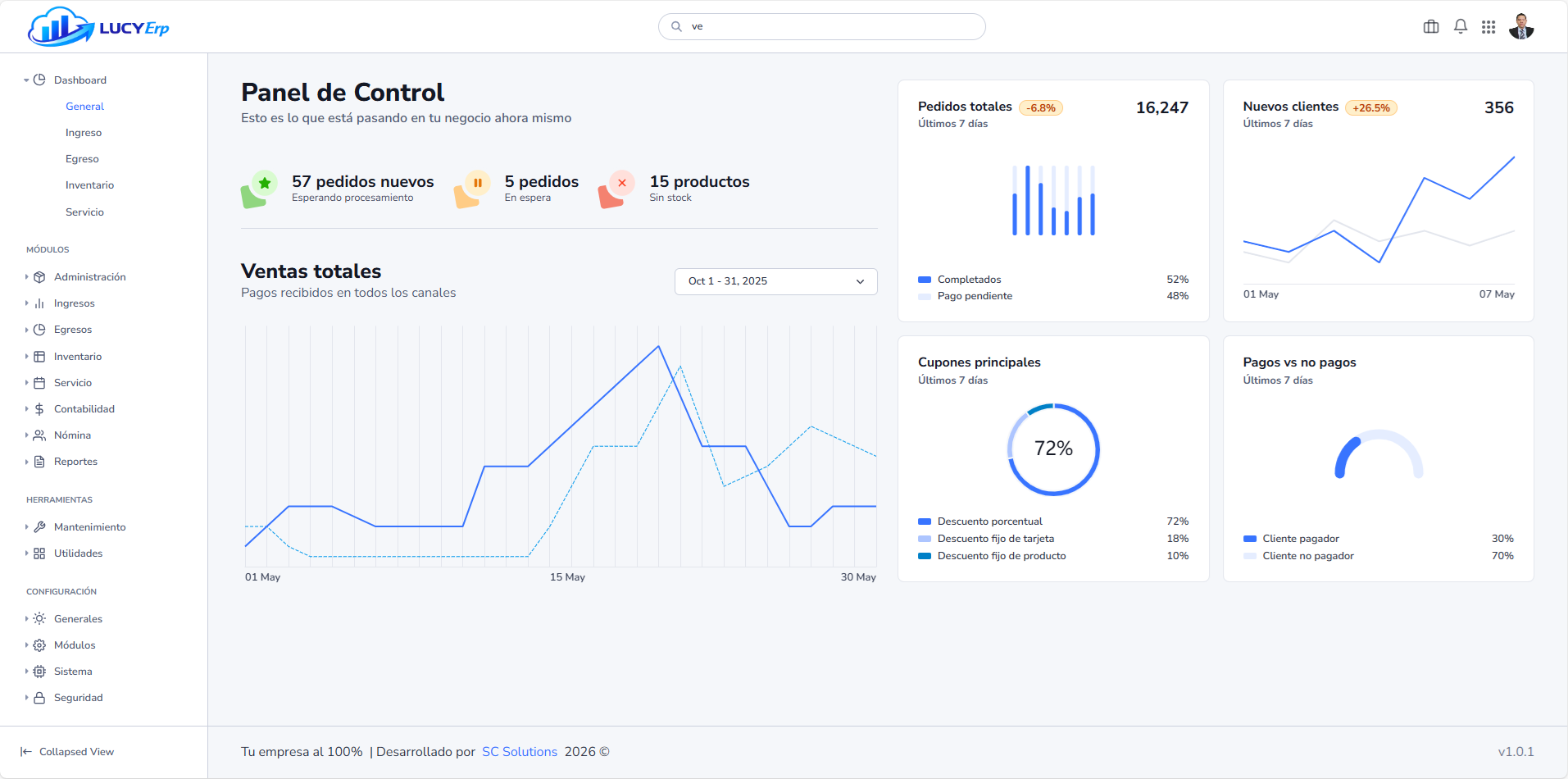
Task: Toggle Collapsed View of the sidebar
Action: (x=67, y=752)
